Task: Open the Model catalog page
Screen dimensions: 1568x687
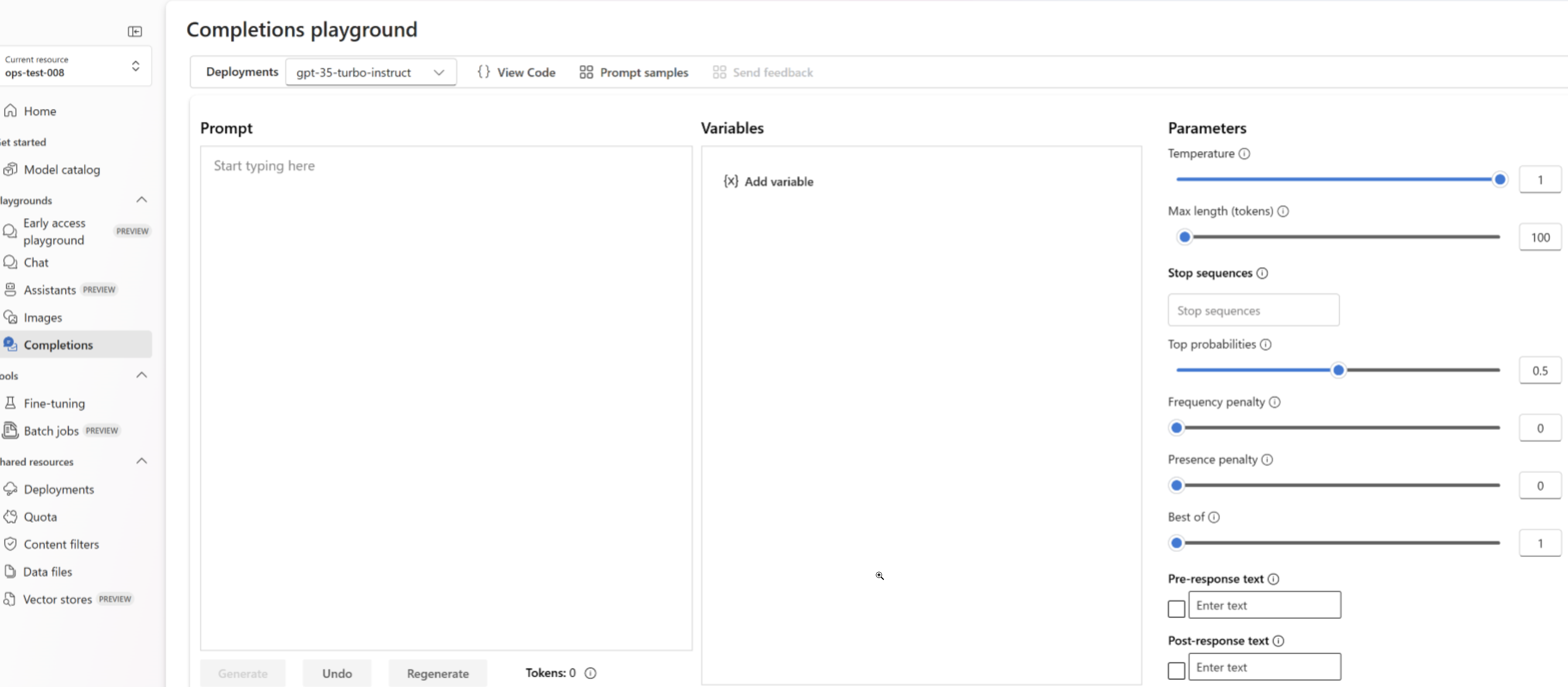Action: click(61, 170)
